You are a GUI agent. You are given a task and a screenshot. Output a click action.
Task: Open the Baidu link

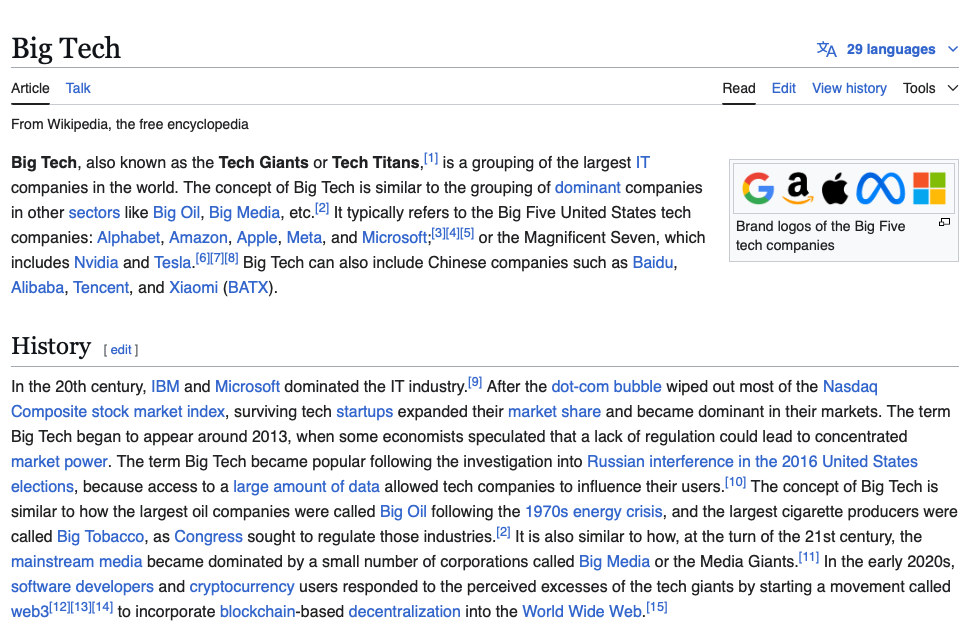tap(653, 262)
